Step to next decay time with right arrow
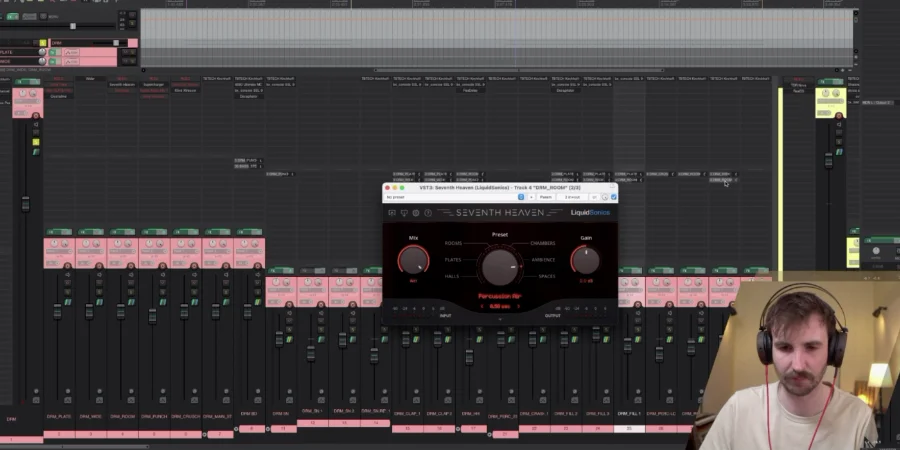The image size is (900, 450). pos(518,307)
